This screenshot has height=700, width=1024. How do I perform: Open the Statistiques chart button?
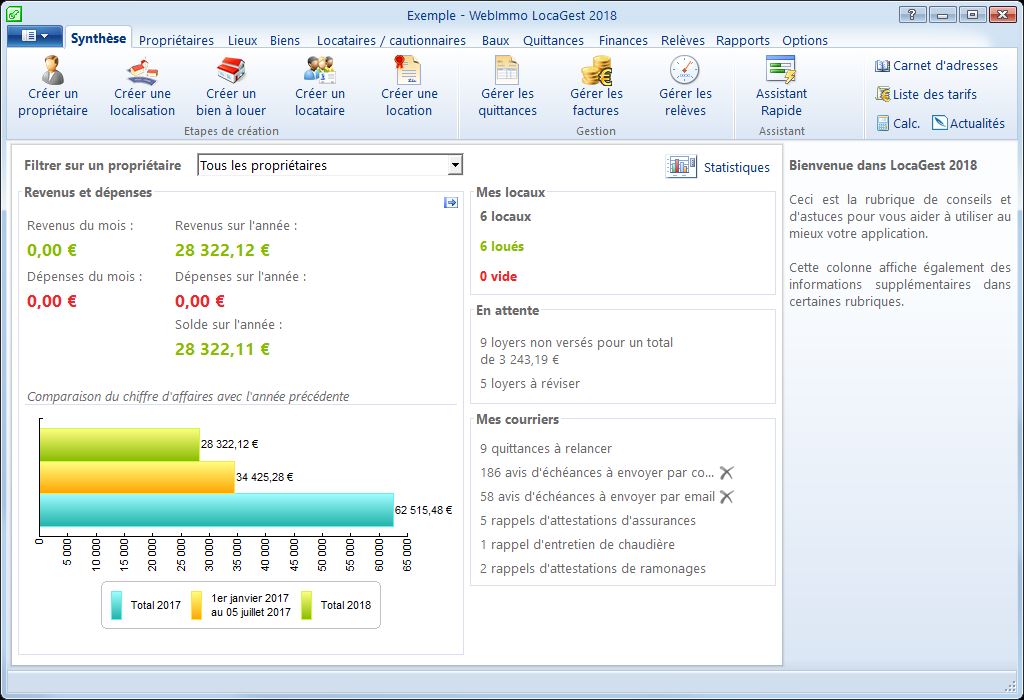tap(681, 167)
